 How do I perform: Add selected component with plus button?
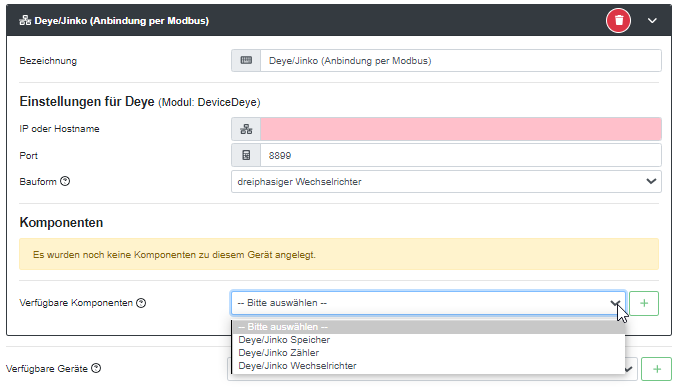point(644,303)
